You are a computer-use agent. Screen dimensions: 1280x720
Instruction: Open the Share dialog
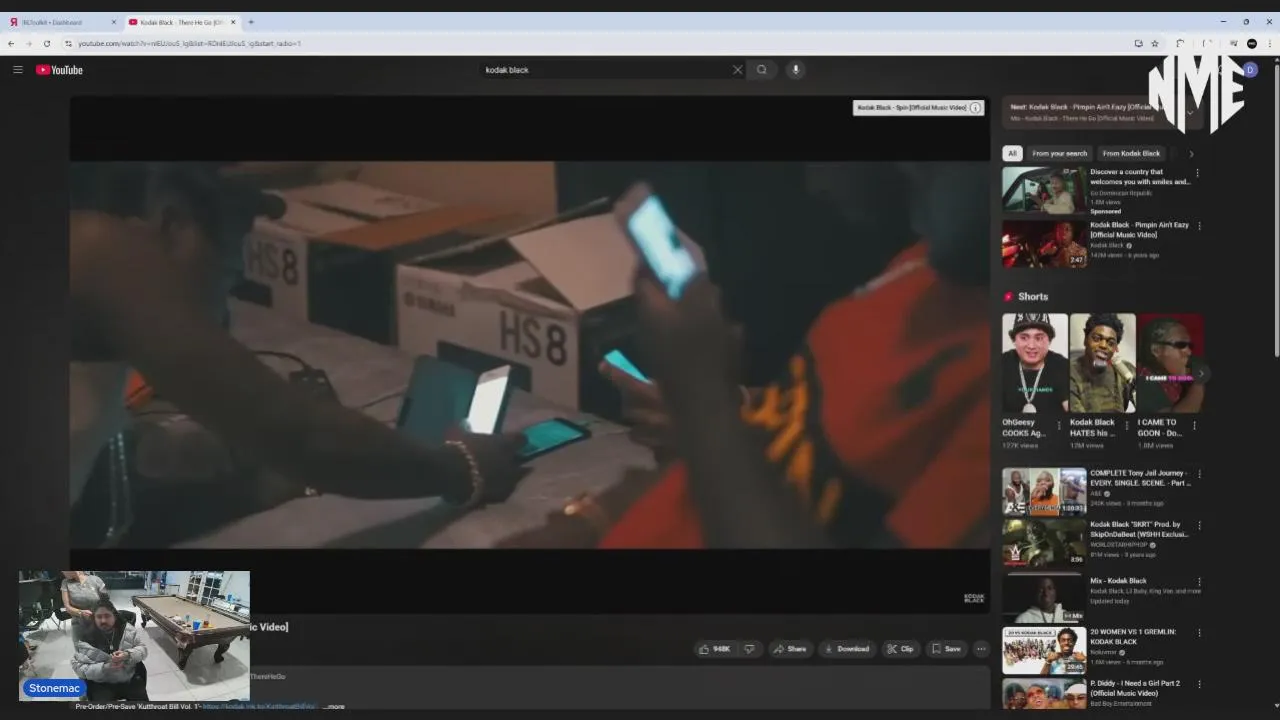tap(789, 649)
